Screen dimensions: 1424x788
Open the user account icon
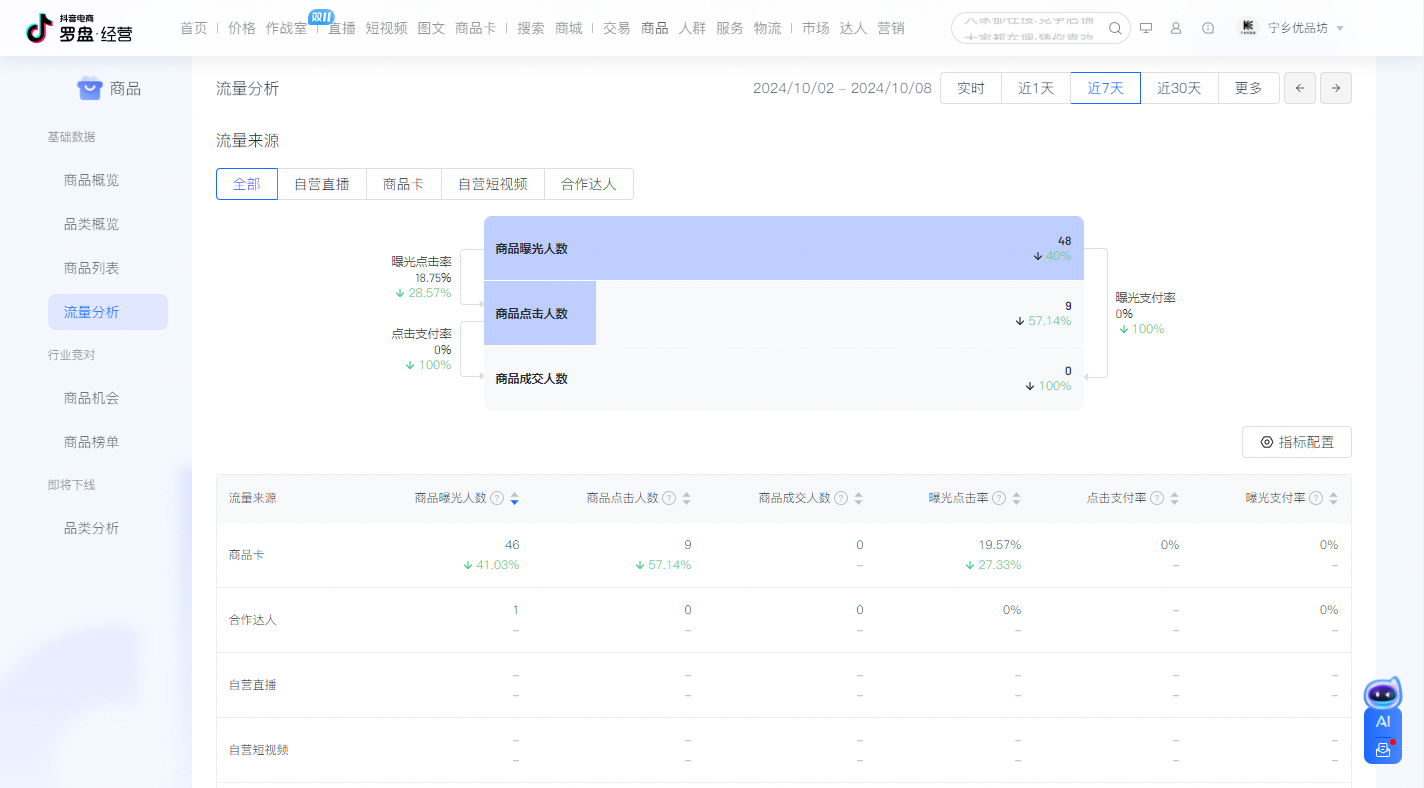(1176, 28)
